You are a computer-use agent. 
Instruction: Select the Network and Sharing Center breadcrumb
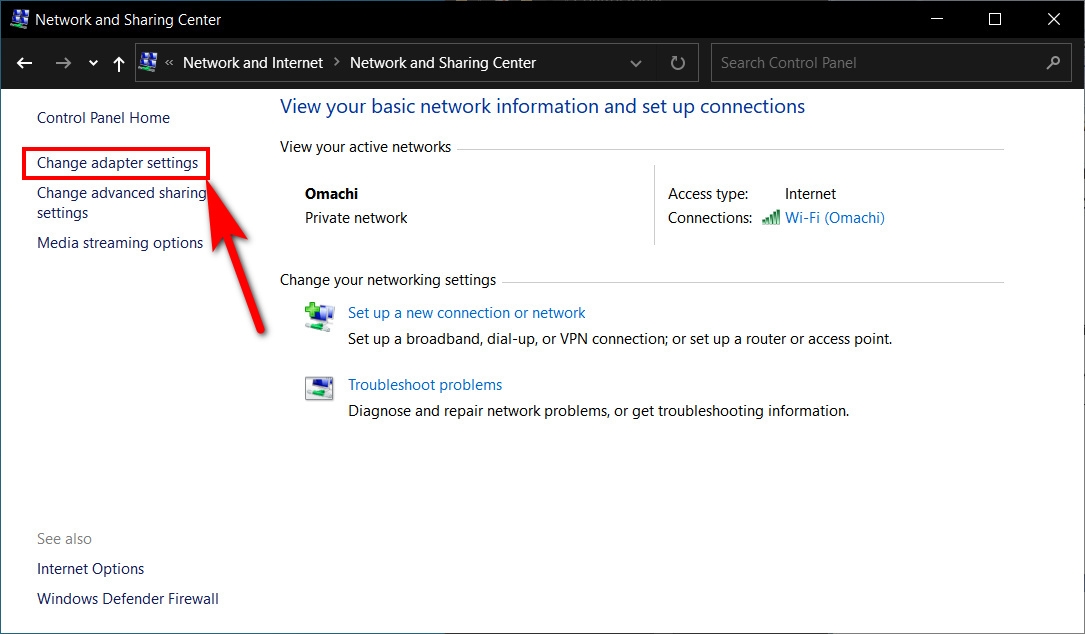coord(443,63)
